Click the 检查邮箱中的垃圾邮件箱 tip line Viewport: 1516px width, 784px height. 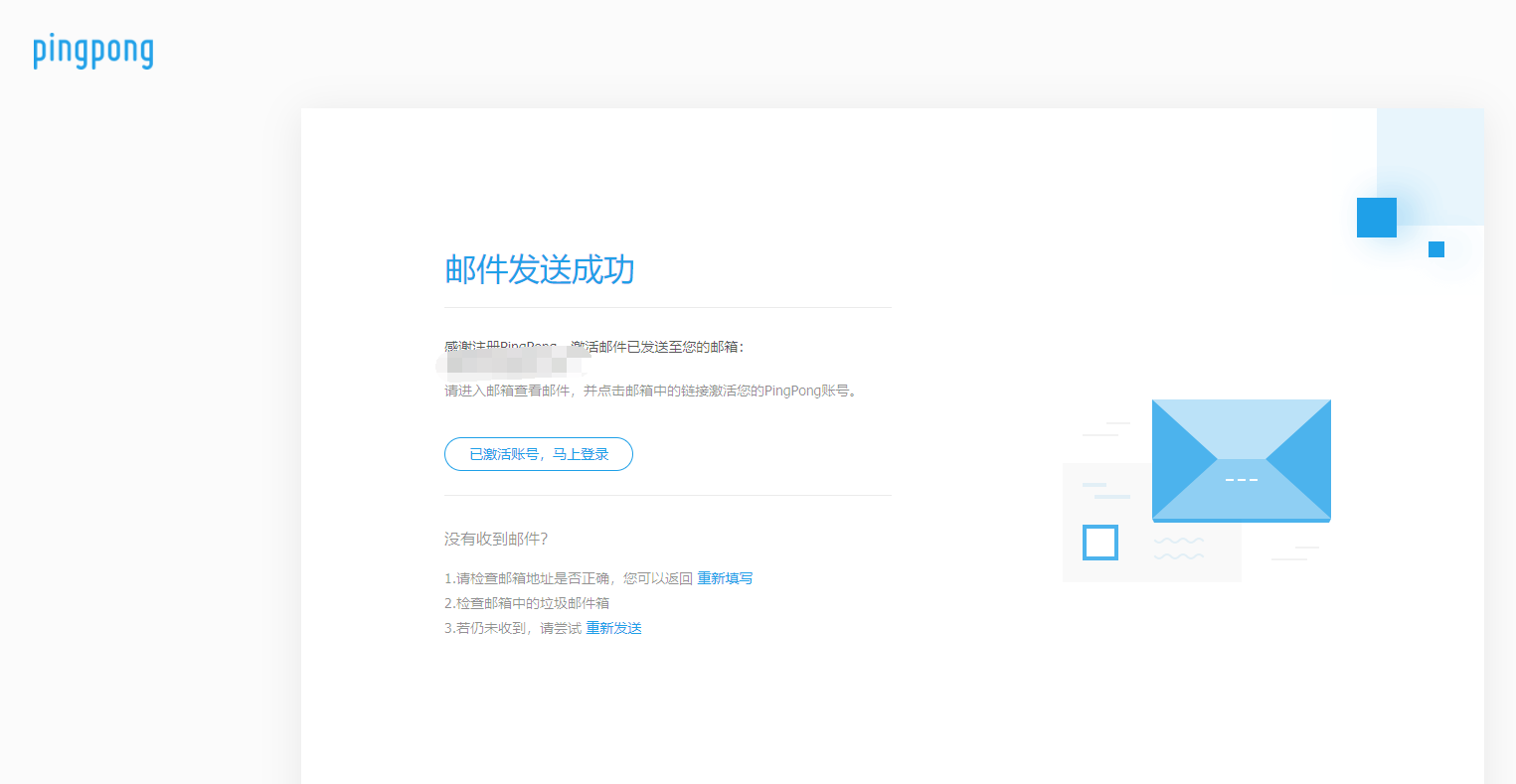527,603
